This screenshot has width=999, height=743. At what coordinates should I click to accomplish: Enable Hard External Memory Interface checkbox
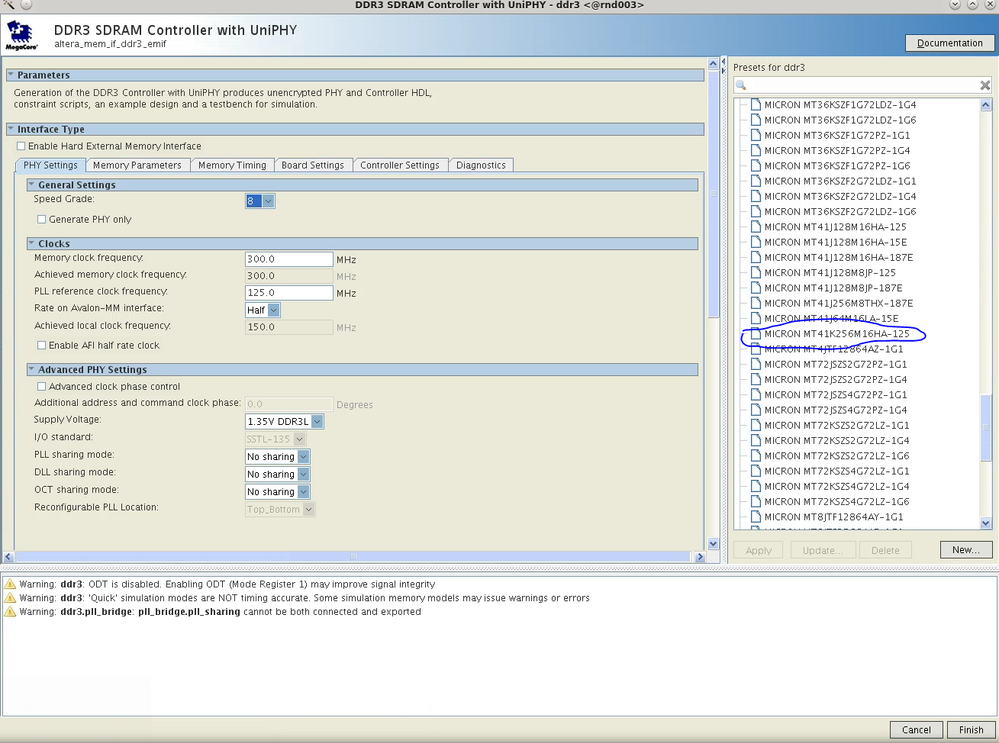tap(21, 146)
